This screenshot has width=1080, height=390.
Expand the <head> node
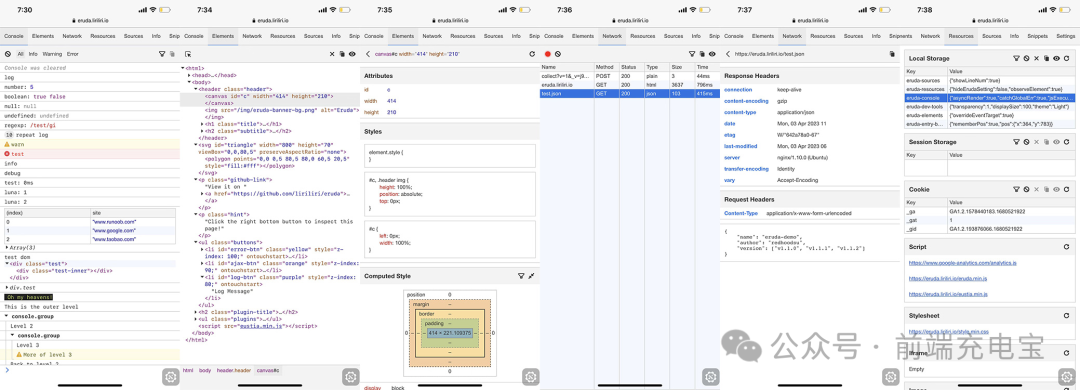click(x=189, y=75)
